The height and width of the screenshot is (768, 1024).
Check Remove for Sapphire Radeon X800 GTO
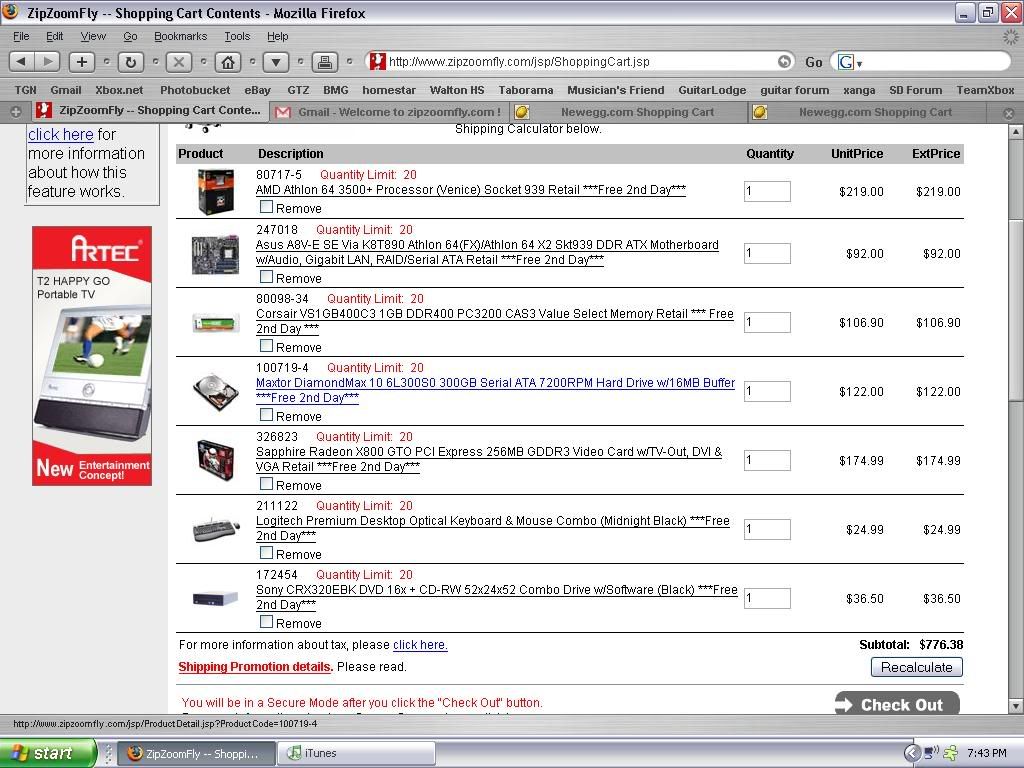(266, 484)
